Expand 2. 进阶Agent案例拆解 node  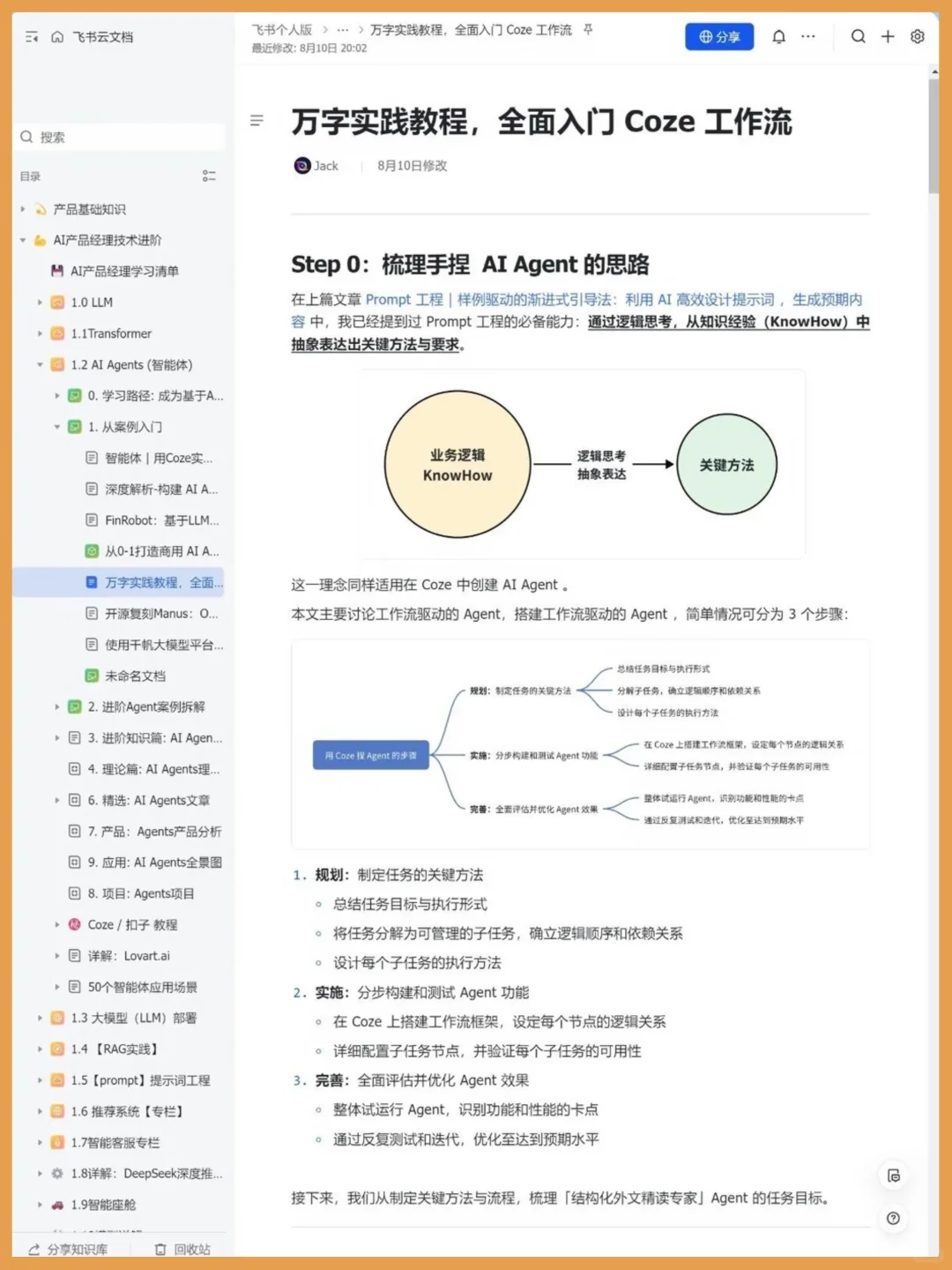pyautogui.click(x=57, y=707)
